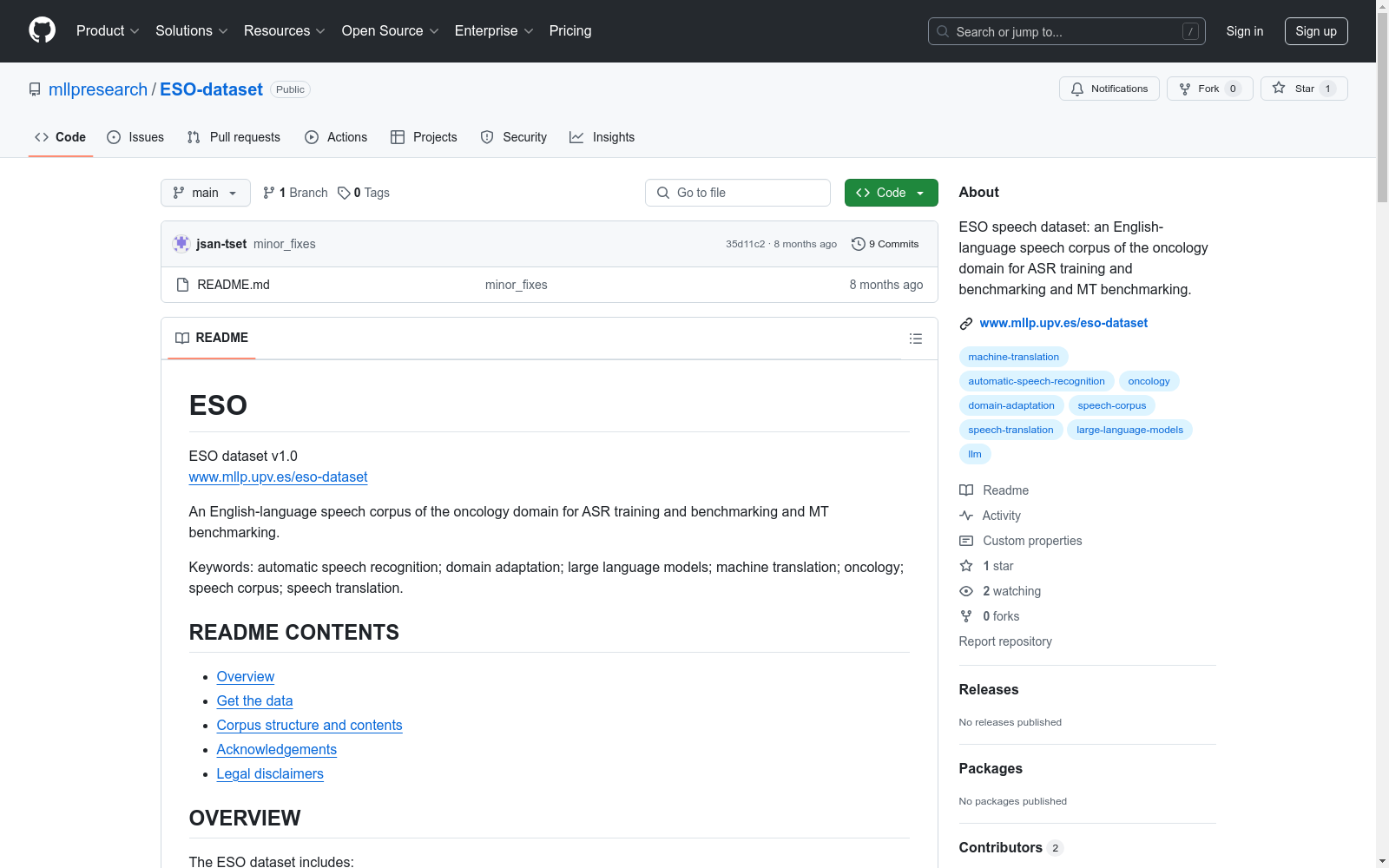Open Corpus structure and contents link
Screen dimensions: 1389x868
[310, 726]
